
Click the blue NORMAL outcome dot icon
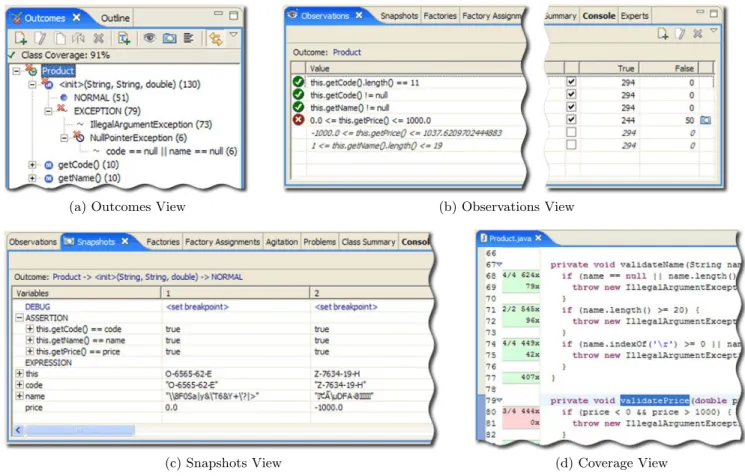coord(64,97)
